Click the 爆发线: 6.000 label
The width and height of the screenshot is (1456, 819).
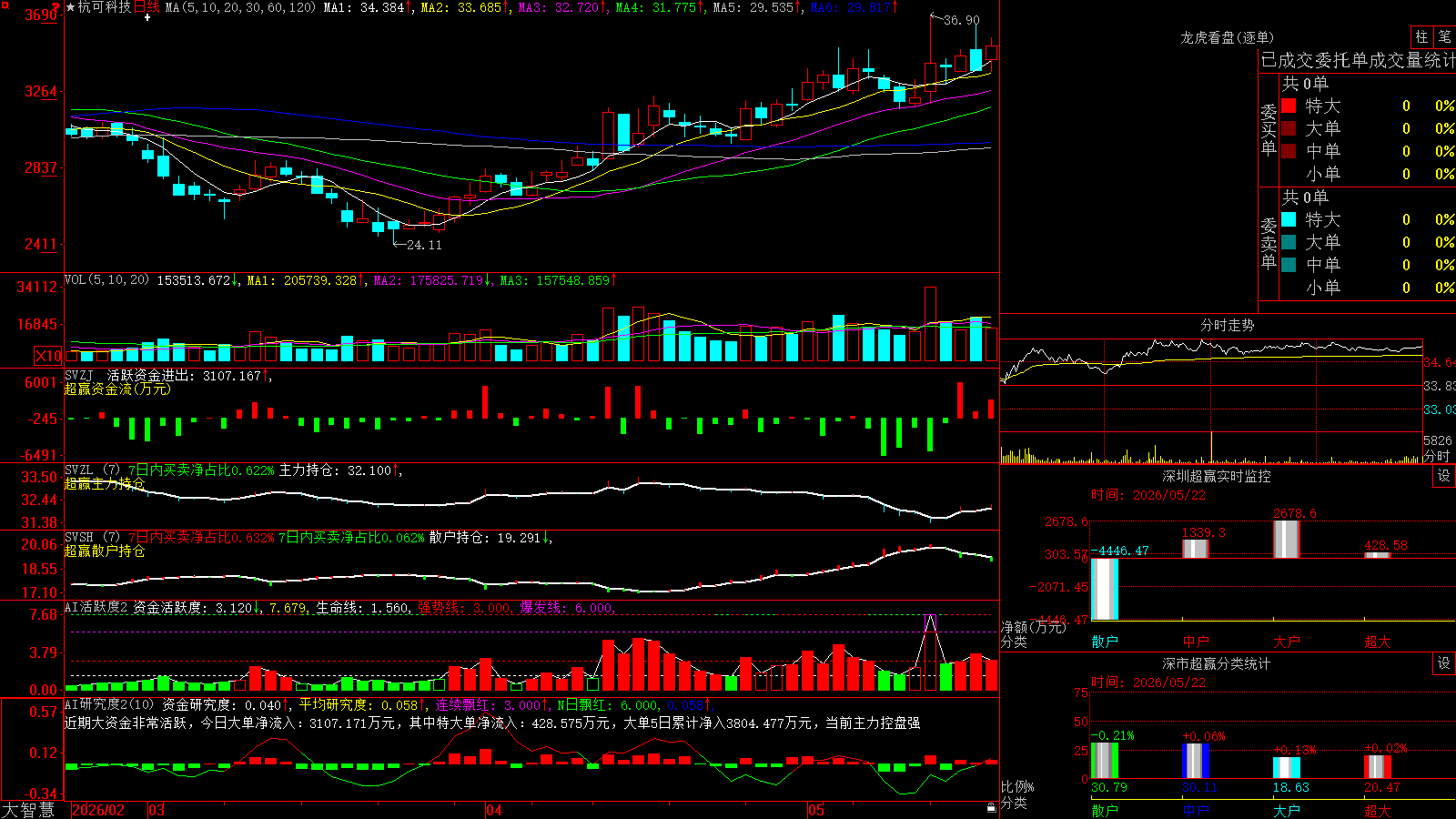coord(567,608)
